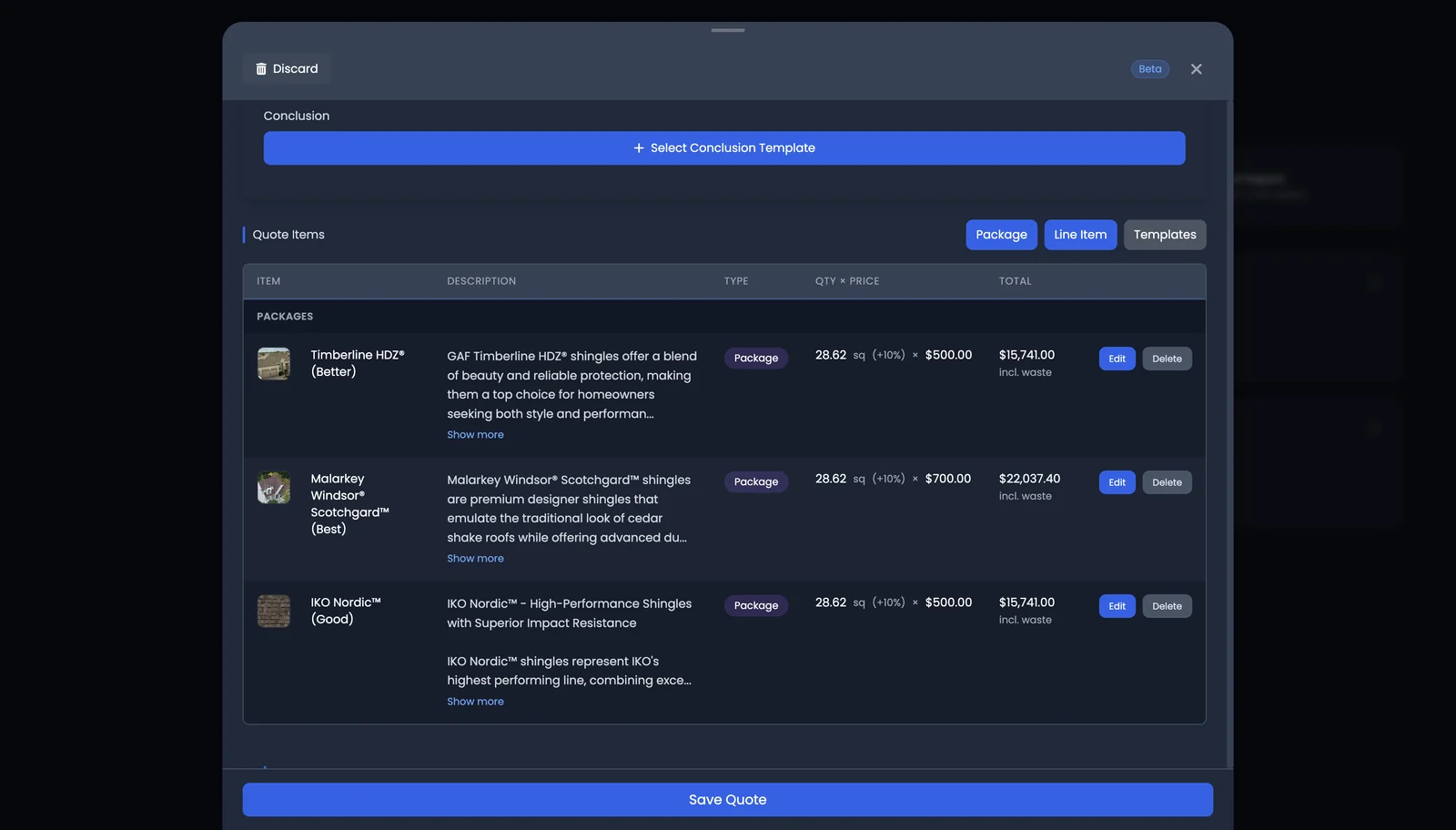Viewport: 1456px width, 830px height.
Task: Edit the IKO Nordic (Good) package
Action: pyautogui.click(x=1117, y=606)
